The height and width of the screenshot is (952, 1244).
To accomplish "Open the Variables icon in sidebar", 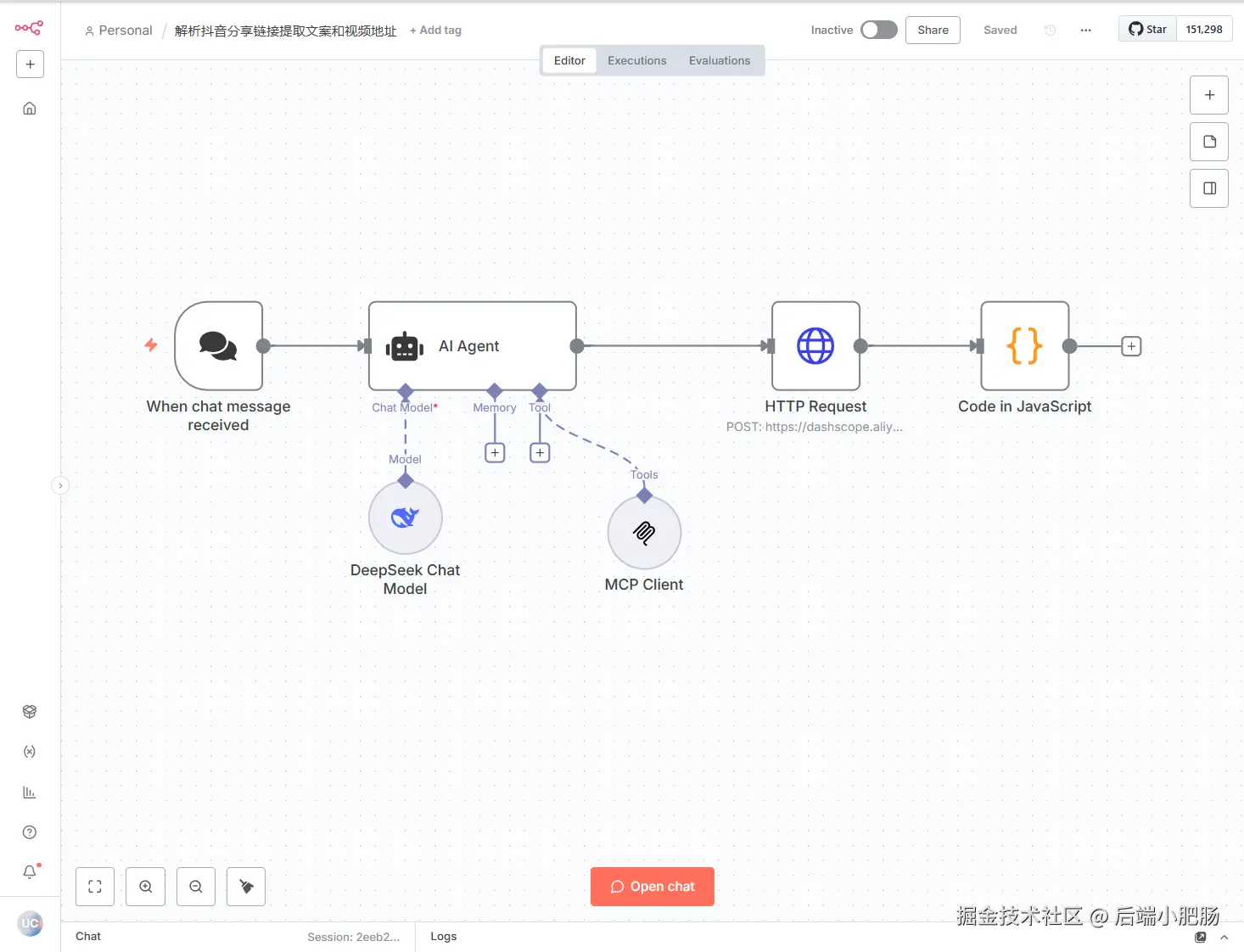I will (30, 752).
